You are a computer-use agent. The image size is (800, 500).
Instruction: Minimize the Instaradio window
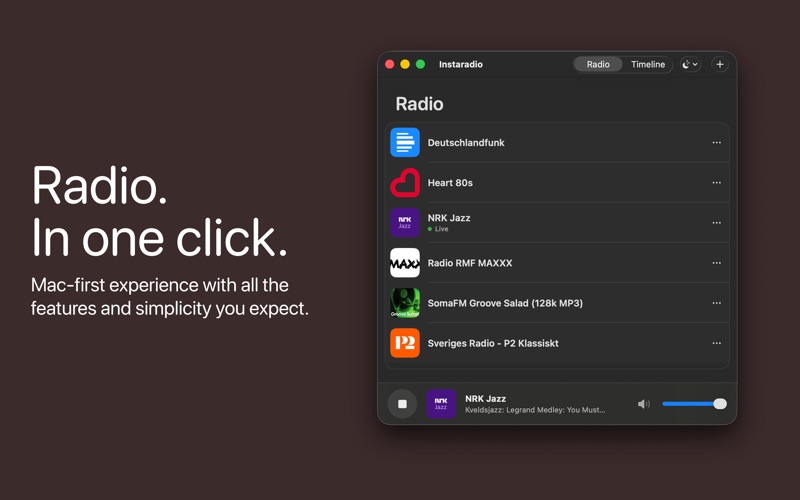coord(405,64)
